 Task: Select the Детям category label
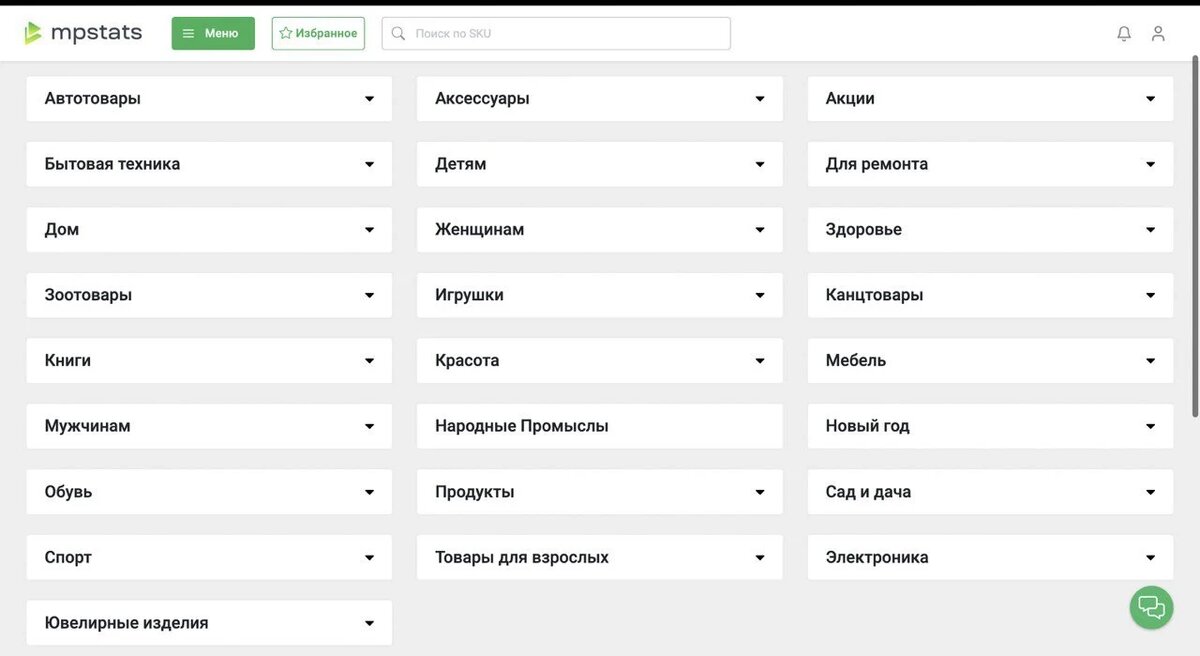pyautogui.click(x=461, y=164)
